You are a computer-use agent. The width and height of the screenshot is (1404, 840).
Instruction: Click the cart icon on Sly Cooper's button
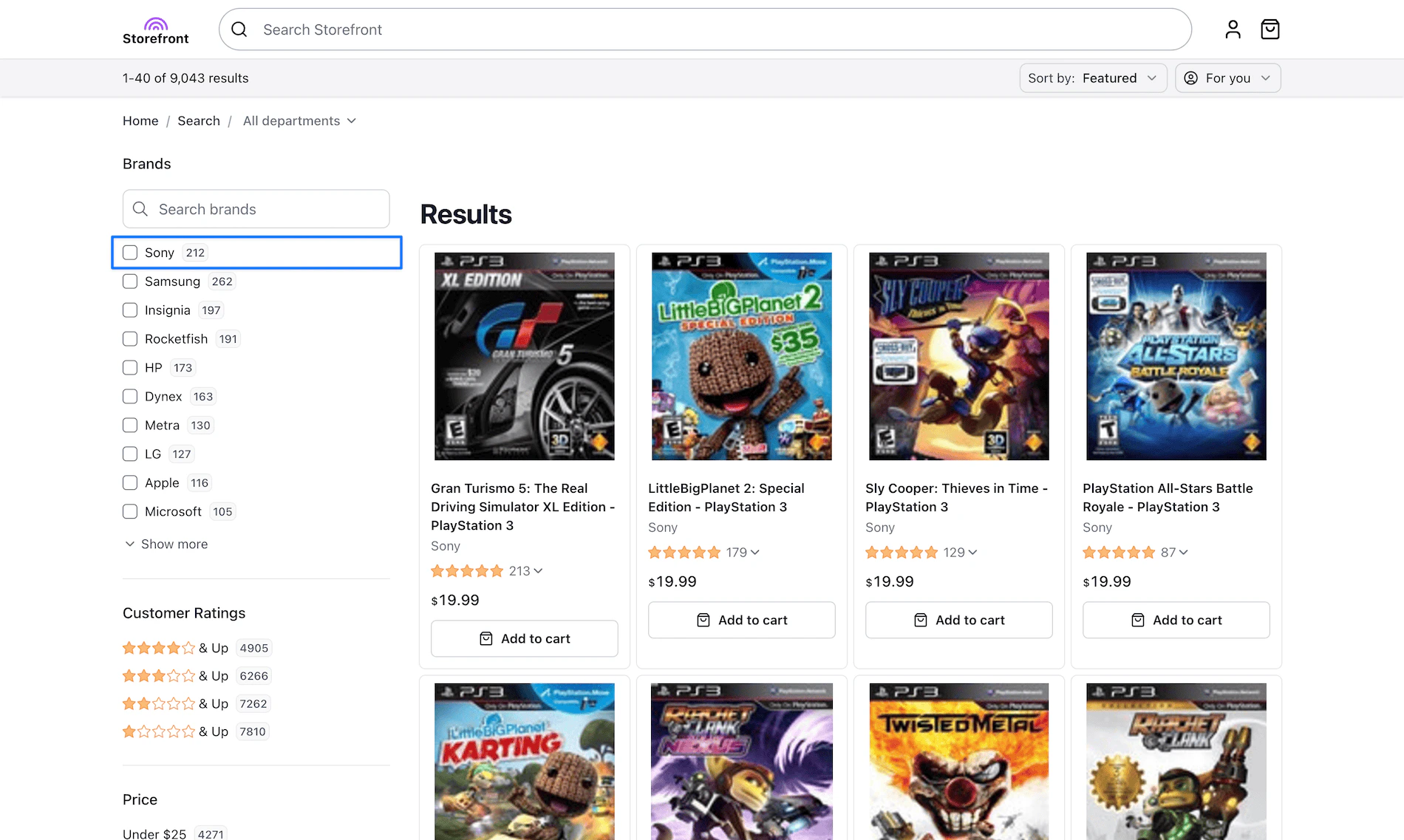920,620
